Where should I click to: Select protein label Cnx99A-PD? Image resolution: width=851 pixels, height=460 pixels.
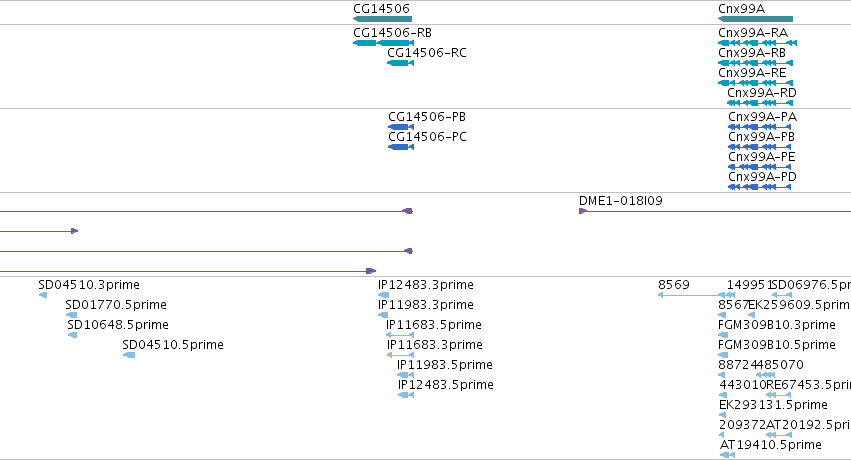tap(762, 177)
